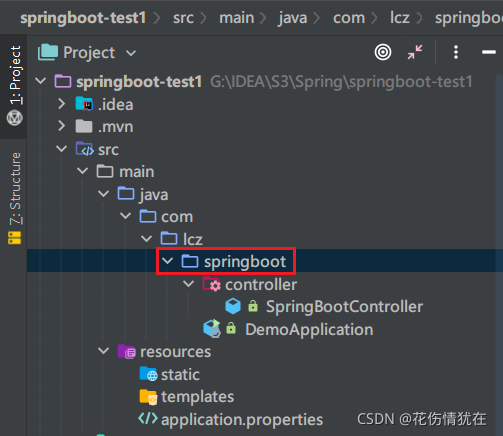Click the src source folder icon
This screenshot has width=503, height=436.
[84, 149]
